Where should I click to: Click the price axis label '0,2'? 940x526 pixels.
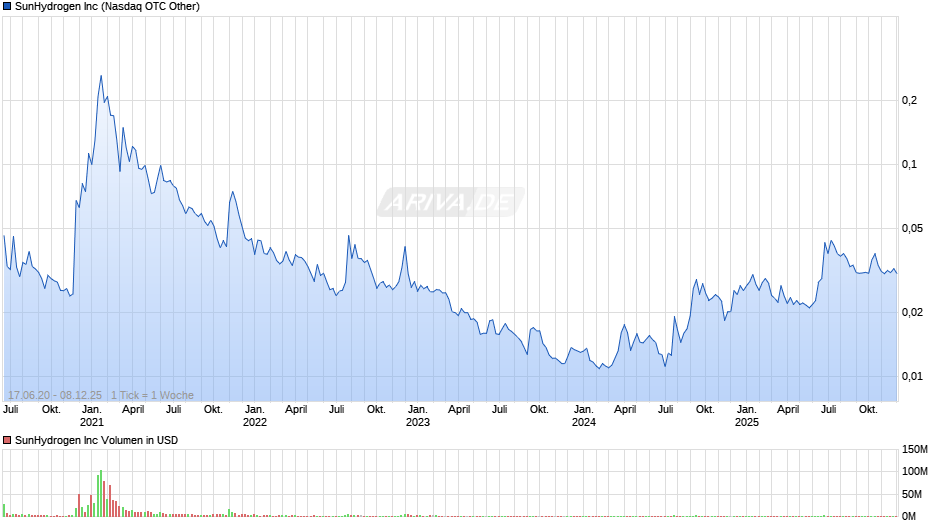click(909, 100)
